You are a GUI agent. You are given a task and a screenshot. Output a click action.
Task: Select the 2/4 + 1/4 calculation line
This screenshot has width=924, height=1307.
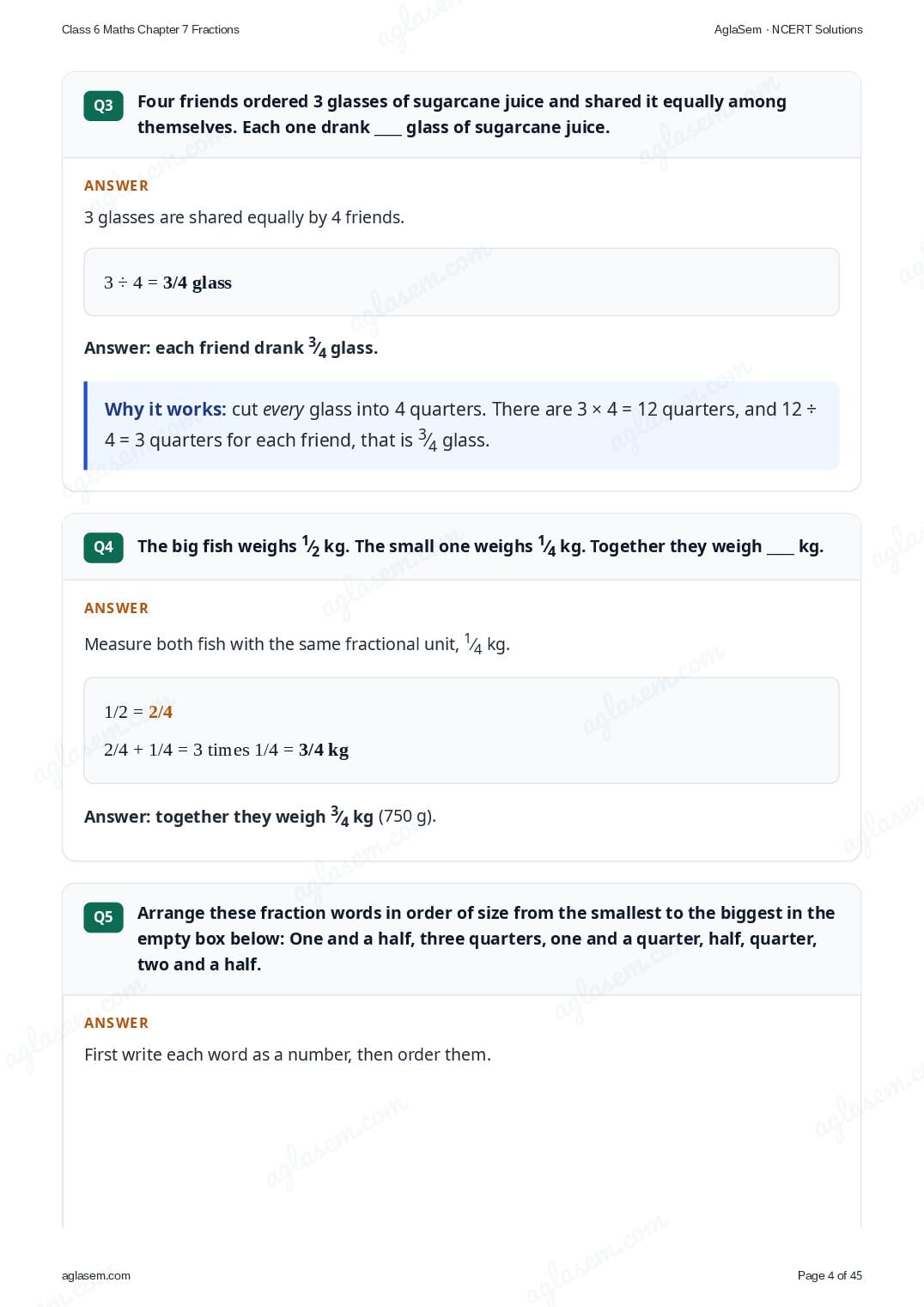[226, 750]
